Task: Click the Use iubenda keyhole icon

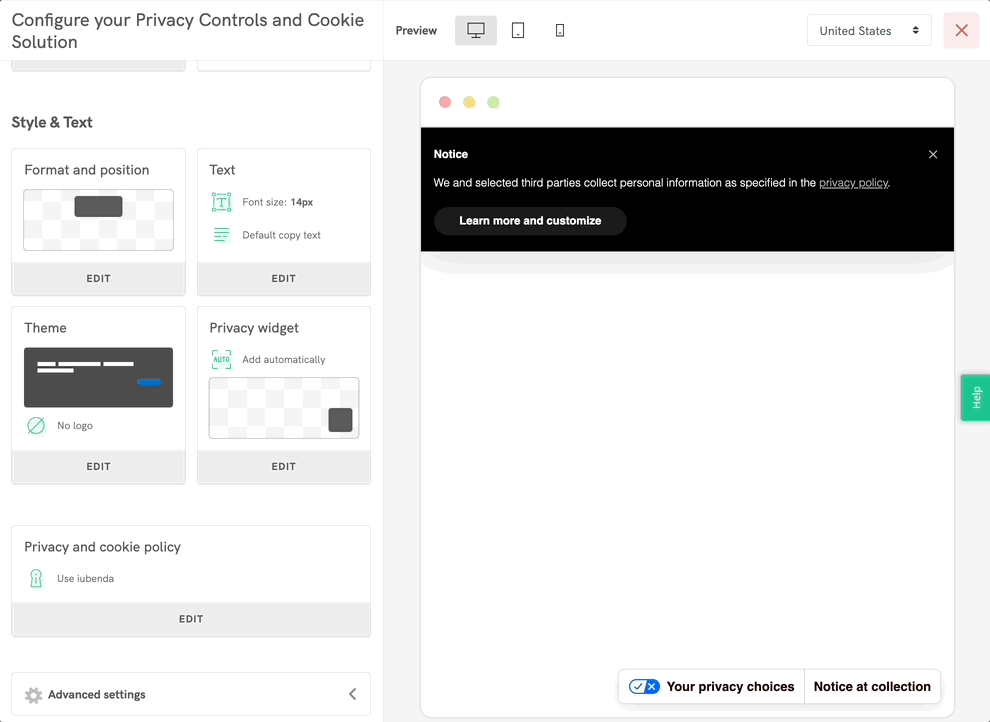Action: click(36, 579)
